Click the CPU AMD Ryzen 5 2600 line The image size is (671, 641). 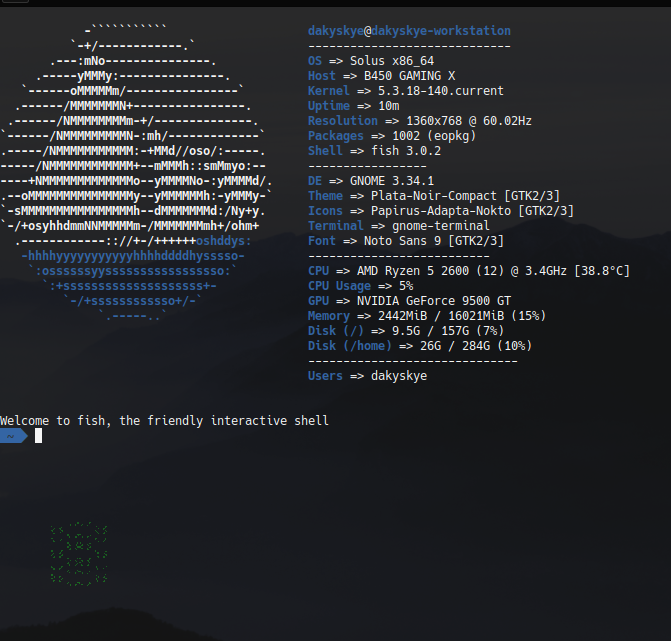click(x=468, y=271)
